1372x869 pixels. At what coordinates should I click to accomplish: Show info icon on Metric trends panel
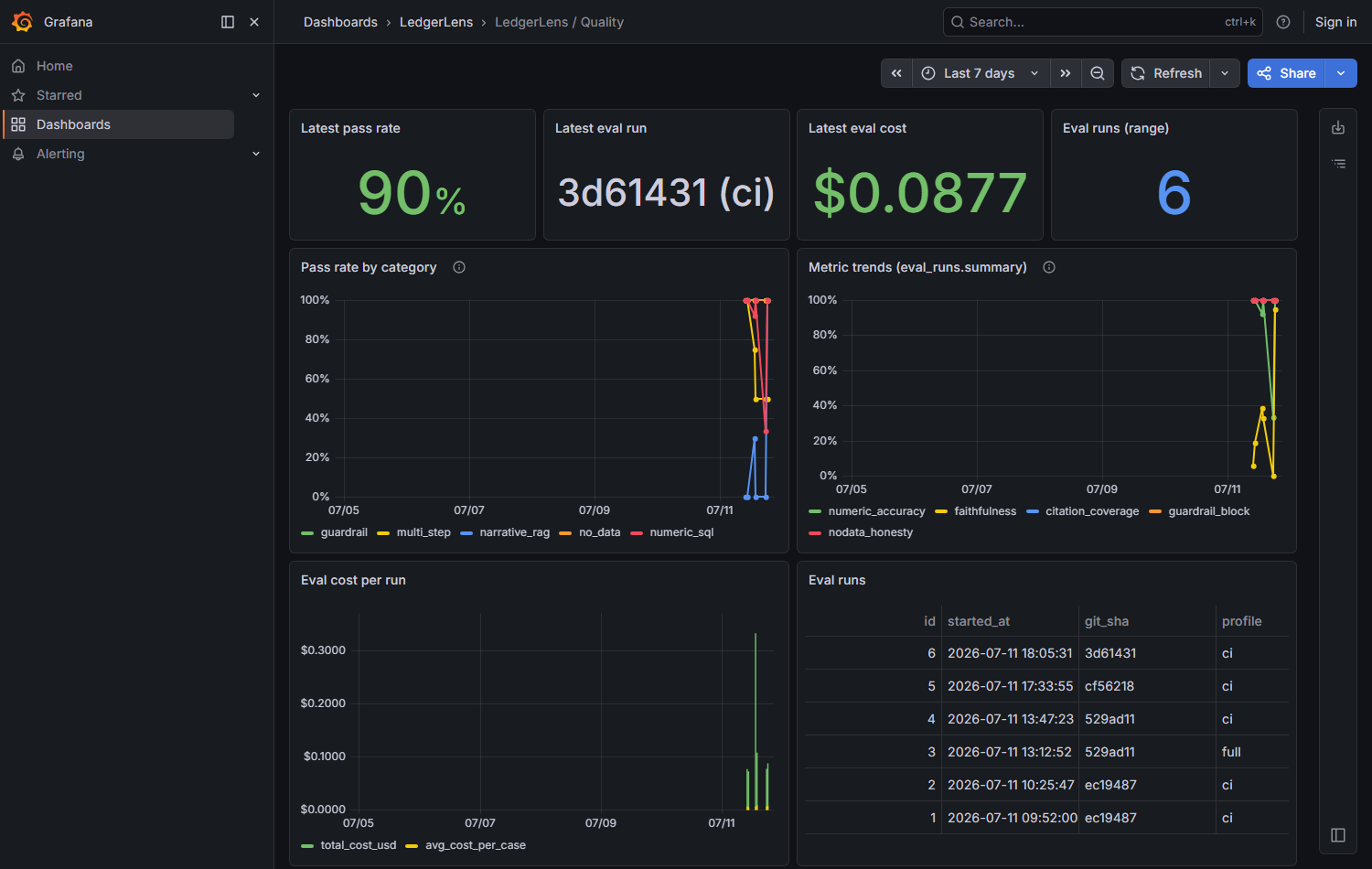[1049, 267]
